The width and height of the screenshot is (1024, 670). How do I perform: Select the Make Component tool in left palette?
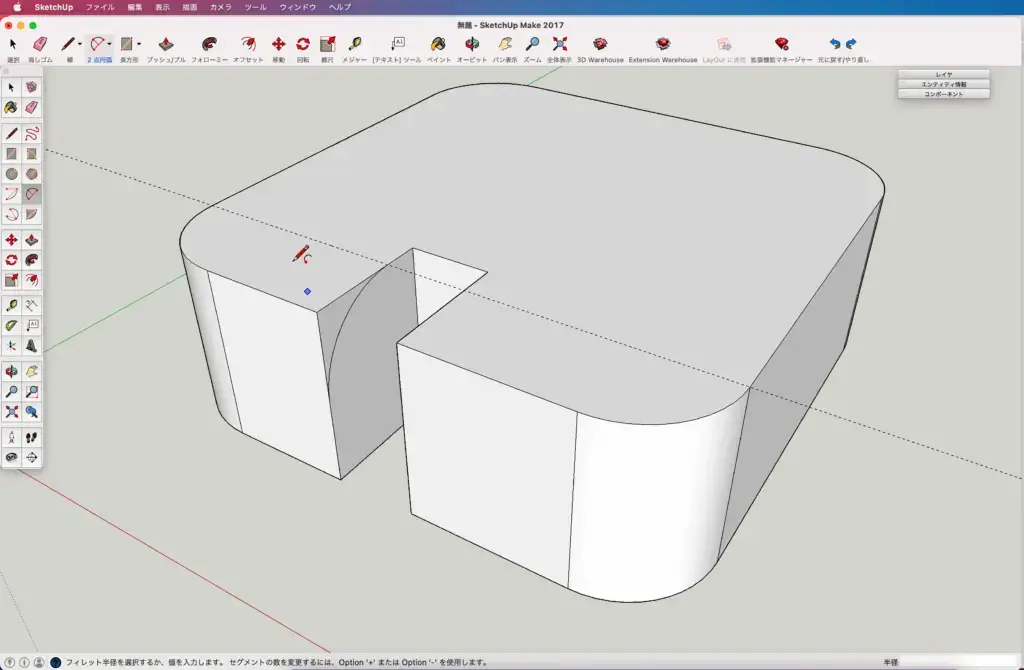click(31, 88)
